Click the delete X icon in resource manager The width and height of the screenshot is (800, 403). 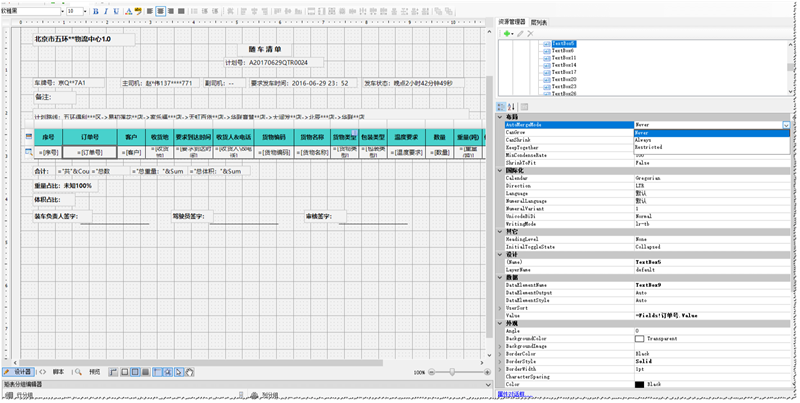pyautogui.click(x=531, y=33)
